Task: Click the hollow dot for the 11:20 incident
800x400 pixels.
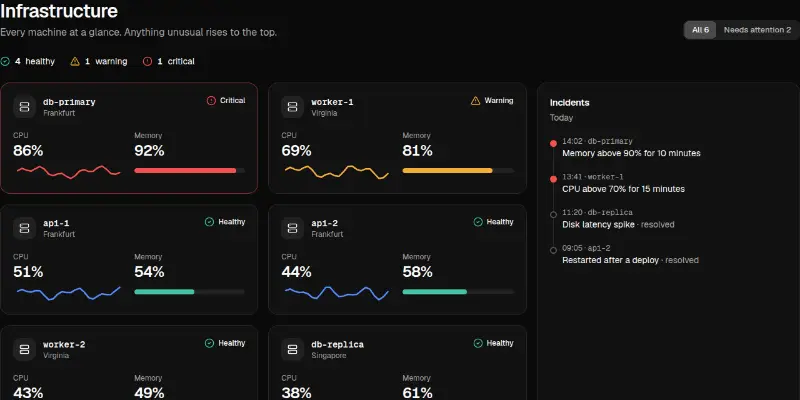Action: click(x=553, y=215)
